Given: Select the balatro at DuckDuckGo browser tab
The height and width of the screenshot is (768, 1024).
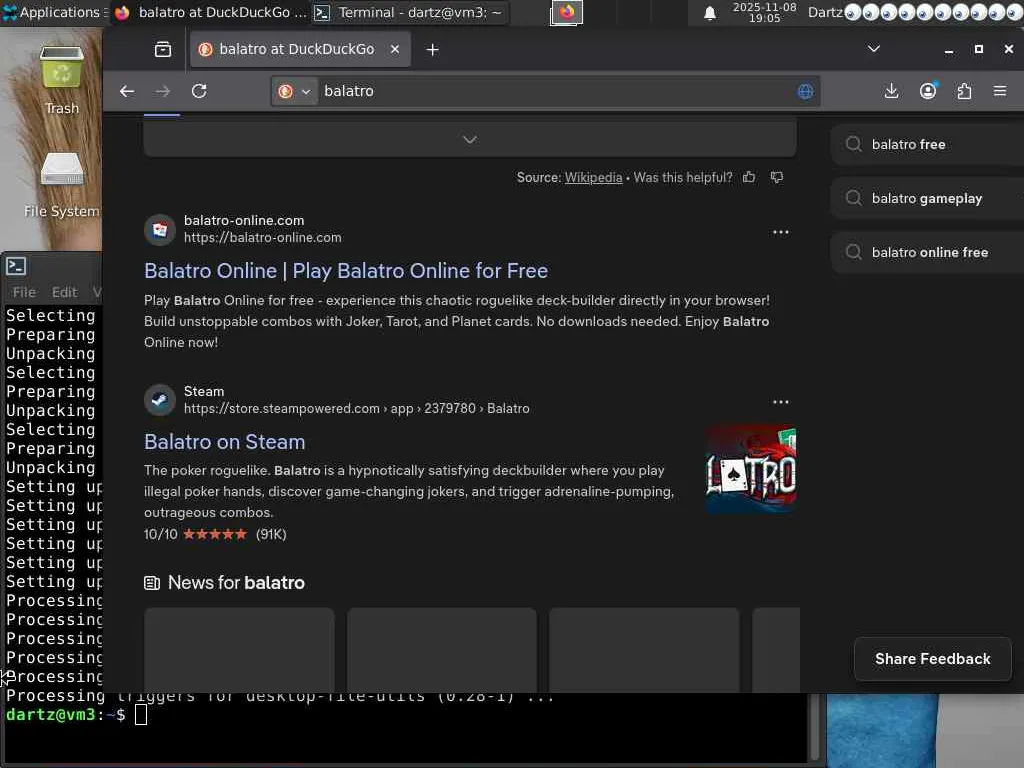Looking at the screenshot, I should point(300,50).
